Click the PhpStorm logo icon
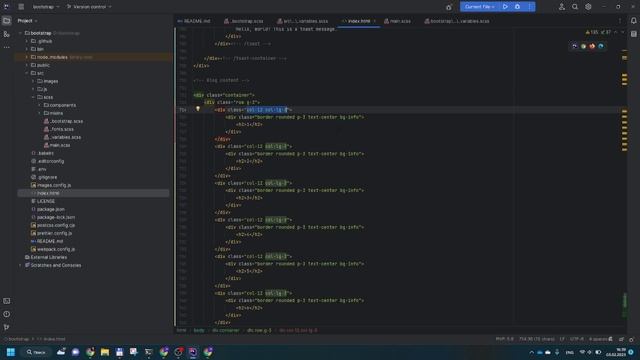The width and height of the screenshot is (640, 360). pyautogui.click(x=7, y=7)
